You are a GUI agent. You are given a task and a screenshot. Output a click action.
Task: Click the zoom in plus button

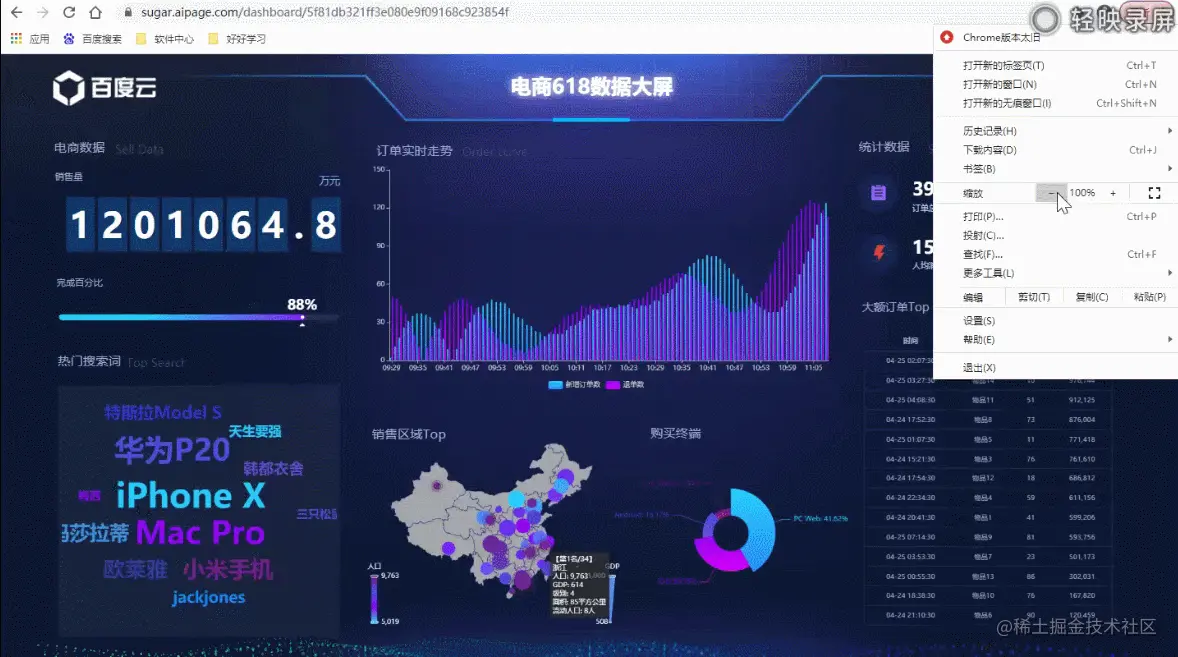point(1113,193)
